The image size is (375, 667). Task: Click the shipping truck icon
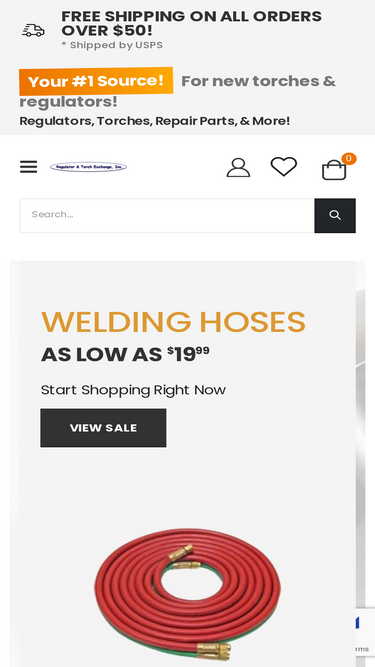pos(33,30)
